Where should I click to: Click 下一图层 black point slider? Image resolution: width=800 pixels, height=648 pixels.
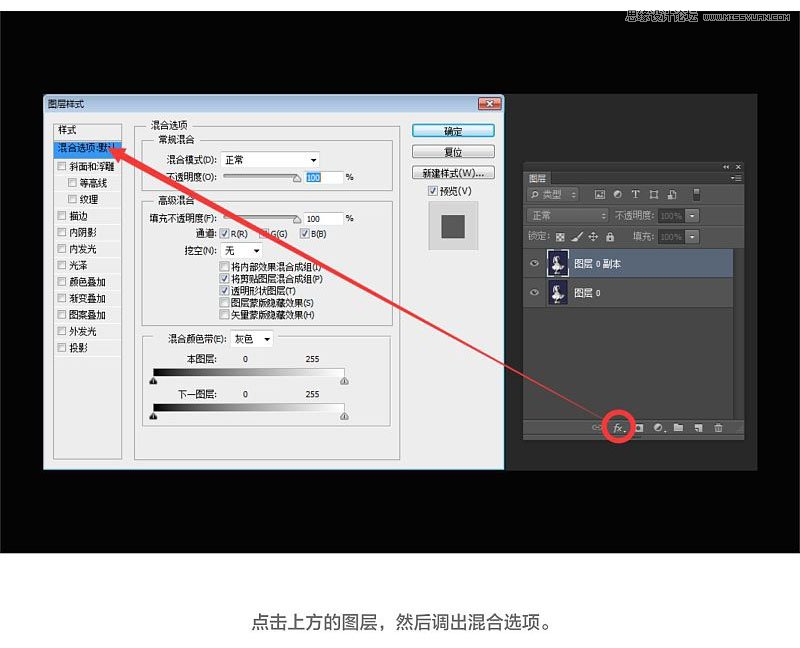(x=154, y=416)
